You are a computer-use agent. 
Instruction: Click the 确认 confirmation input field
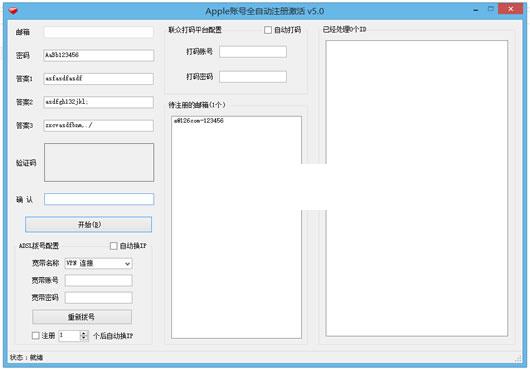[x=99, y=199]
